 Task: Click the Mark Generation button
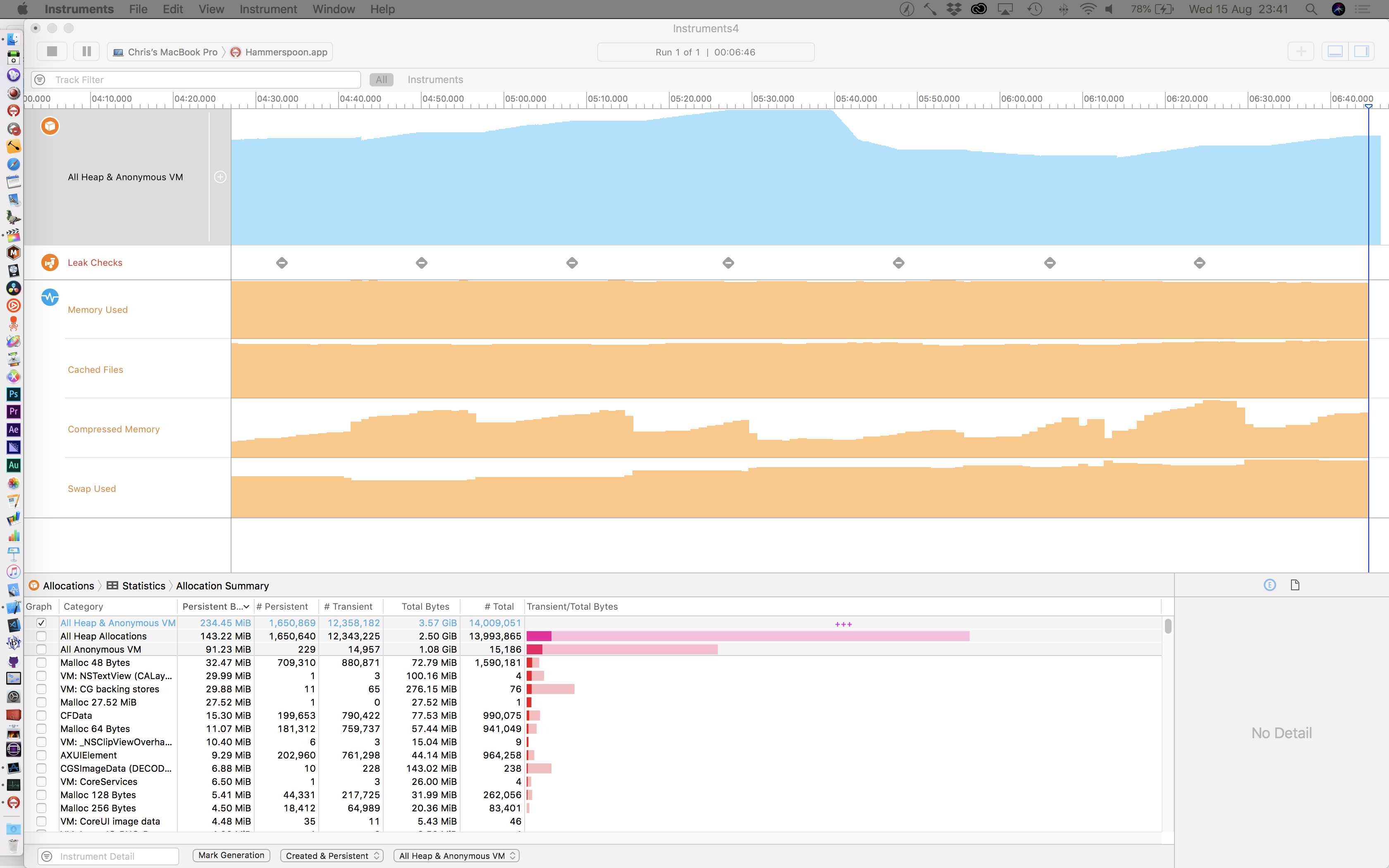tap(231, 855)
